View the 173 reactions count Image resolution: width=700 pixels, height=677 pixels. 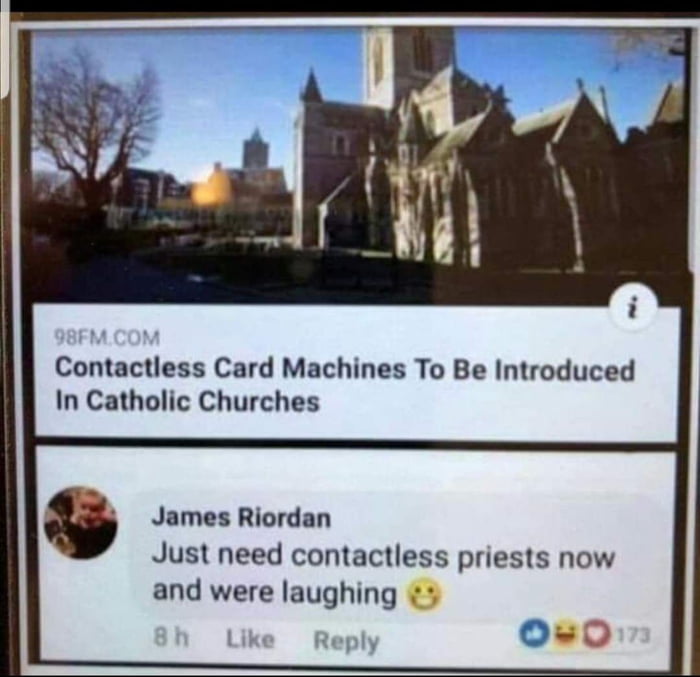(x=633, y=635)
